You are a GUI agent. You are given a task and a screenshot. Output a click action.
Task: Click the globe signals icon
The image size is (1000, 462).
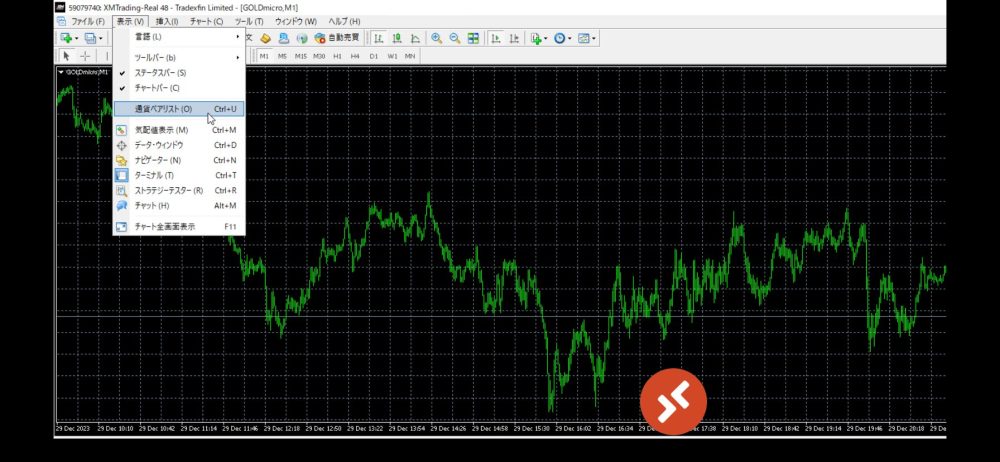(x=302, y=38)
